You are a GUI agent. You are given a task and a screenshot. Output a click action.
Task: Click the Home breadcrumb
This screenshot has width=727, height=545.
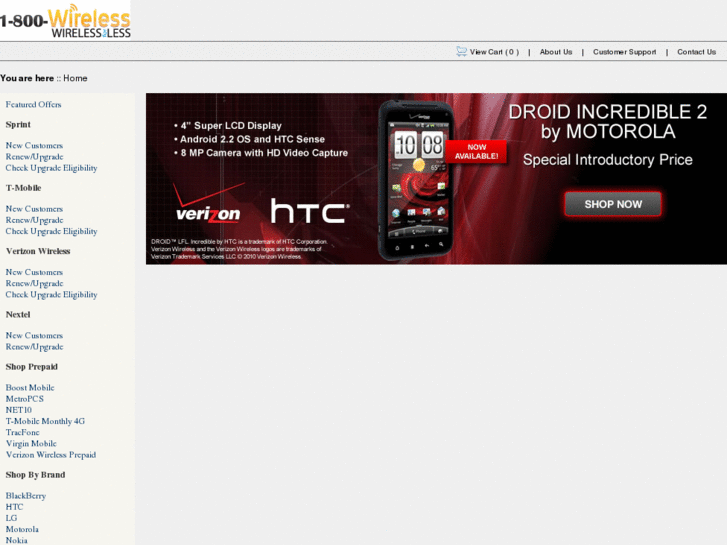(x=75, y=78)
